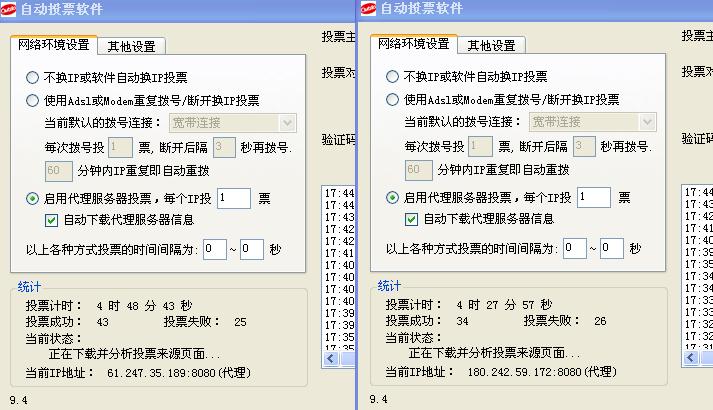Click the app icon in the left window's title bar
713x410 pixels.
click(x=12, y=9)
